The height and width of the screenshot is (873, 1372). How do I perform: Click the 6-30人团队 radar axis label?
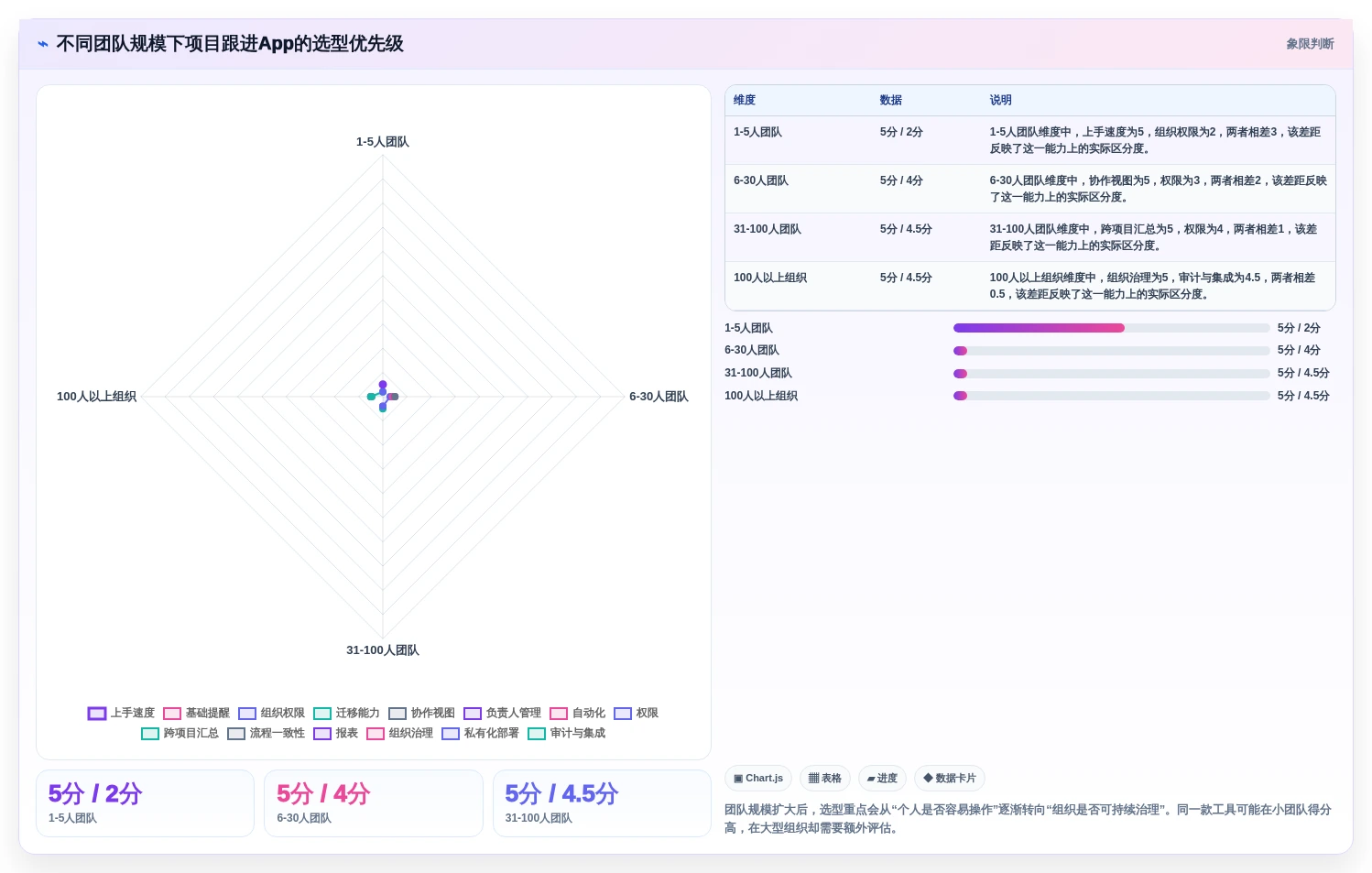[x=659, y=397]
